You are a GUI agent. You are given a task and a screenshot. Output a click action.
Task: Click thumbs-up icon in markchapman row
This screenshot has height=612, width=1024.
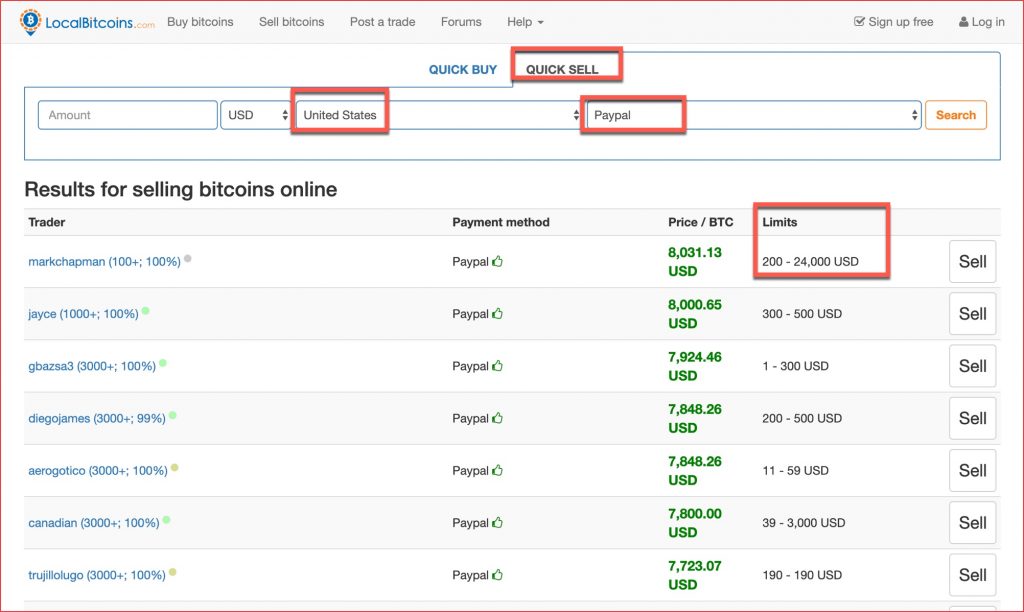498,261
